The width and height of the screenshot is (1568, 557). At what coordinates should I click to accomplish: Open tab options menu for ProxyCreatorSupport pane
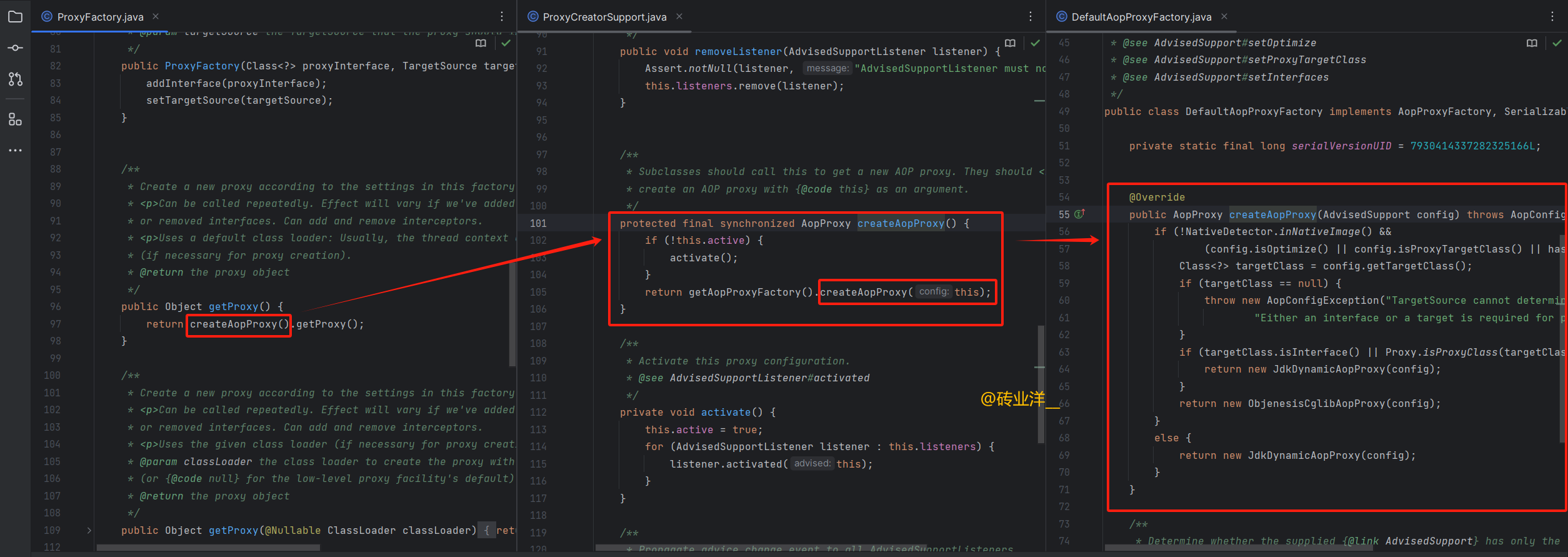point(1031,17)
